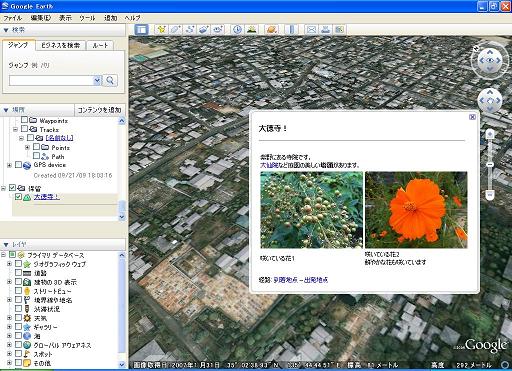Image resolution: width=512 pixels, height=371 pixels.
Task: Toggle the sunlight landscape toolbar icon
Action: (252, 30)
